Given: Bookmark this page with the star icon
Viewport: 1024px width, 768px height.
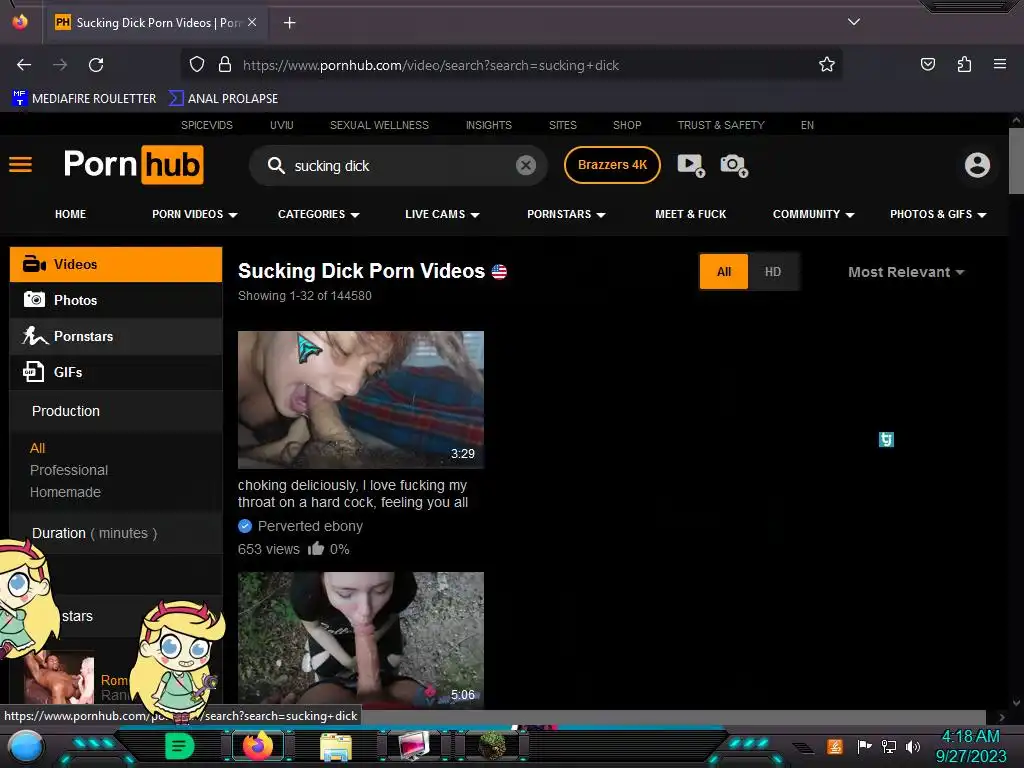Looking at the screenshot, I should (x=827, y=64).
